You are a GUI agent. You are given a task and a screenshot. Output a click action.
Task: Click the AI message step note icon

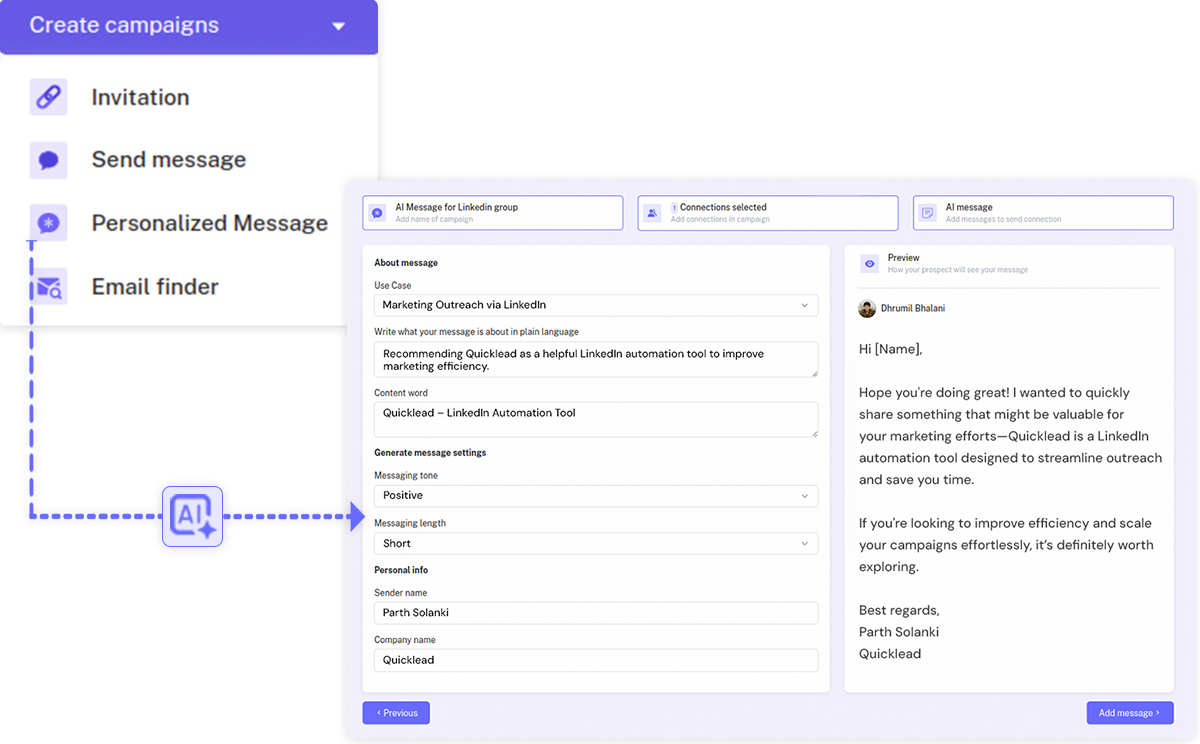(x=928, y=213)
